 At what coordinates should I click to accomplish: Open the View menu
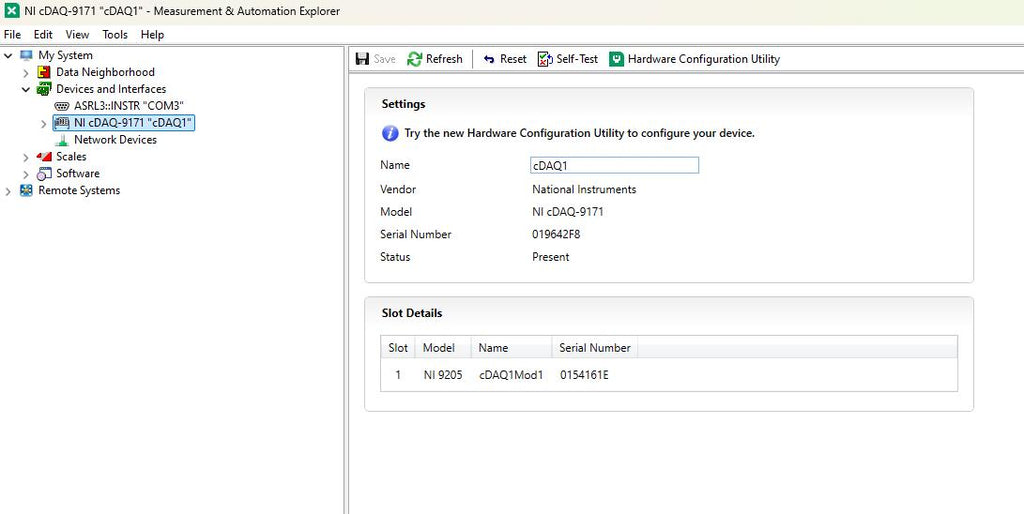77,35
